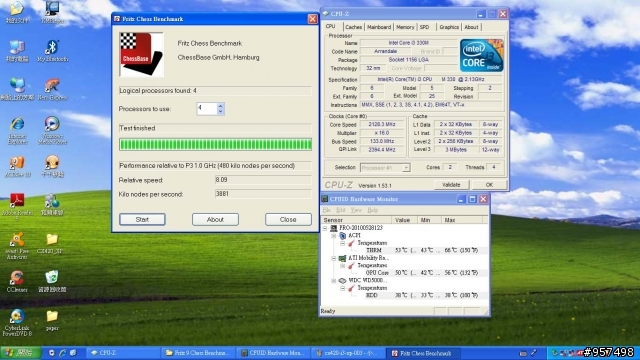Click the Close button in Fritz Chess Benchmark

point(288,220)
